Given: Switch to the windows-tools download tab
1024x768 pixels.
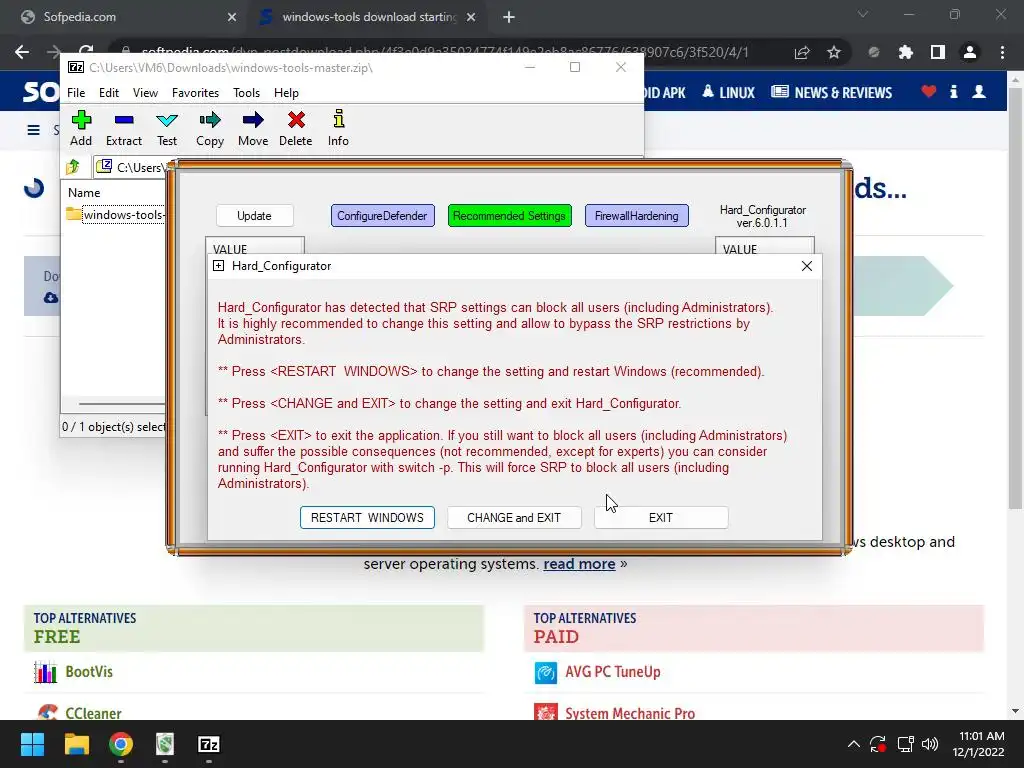Looking at the screenshot, I should coord(368,17).
